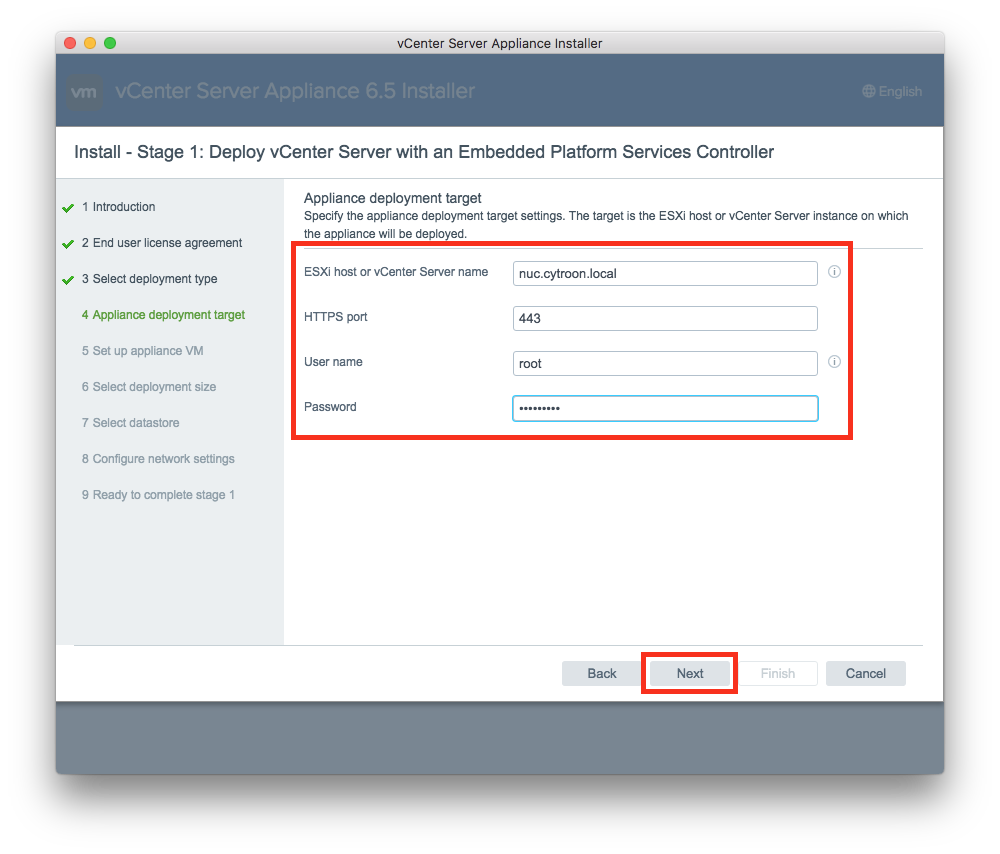Minimize the window with the yellow button
The image size is (1000, 854).
[90, 43]
